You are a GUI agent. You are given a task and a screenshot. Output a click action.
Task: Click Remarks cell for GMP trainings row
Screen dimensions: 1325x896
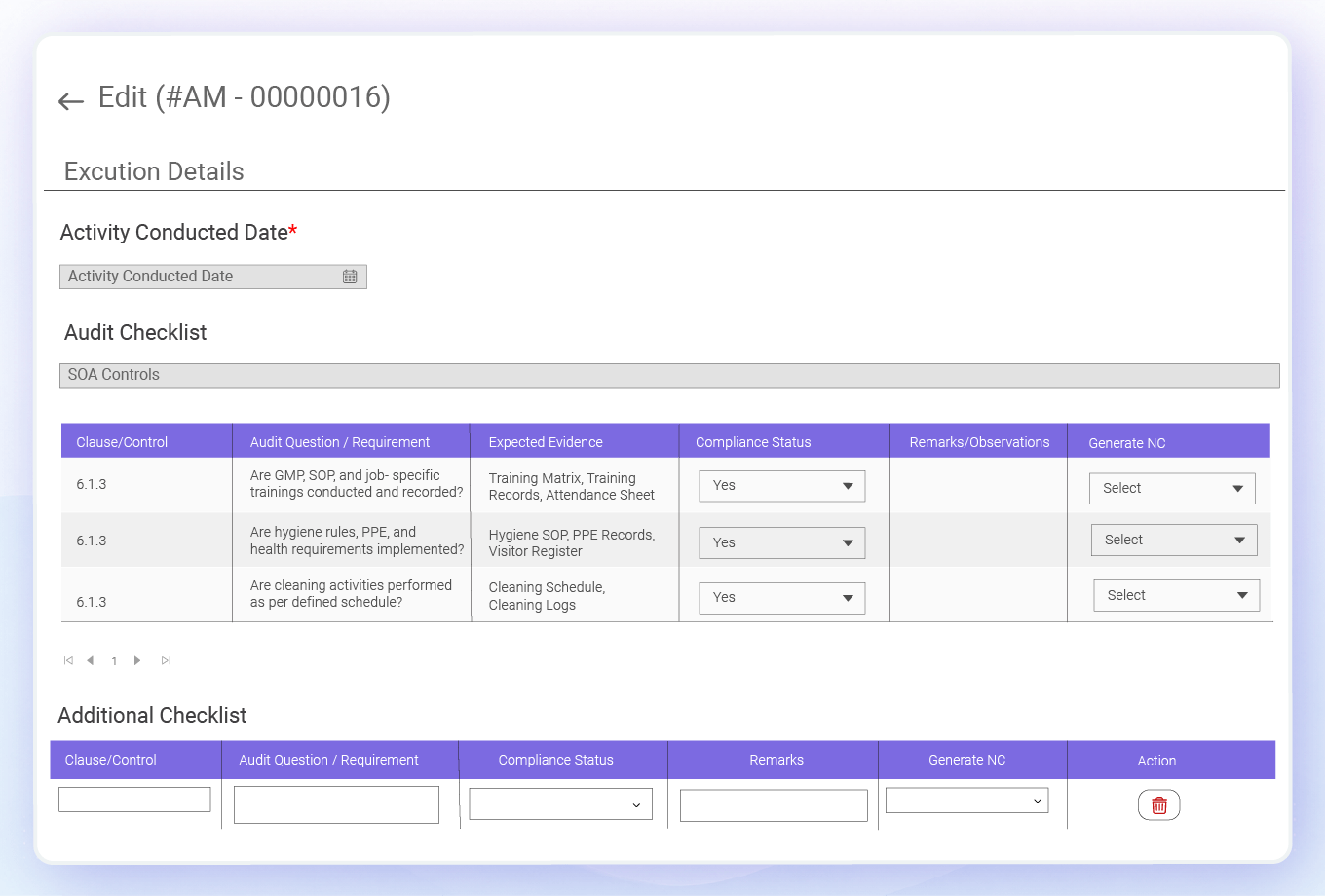pyautogui.click(x=978, y=486)
